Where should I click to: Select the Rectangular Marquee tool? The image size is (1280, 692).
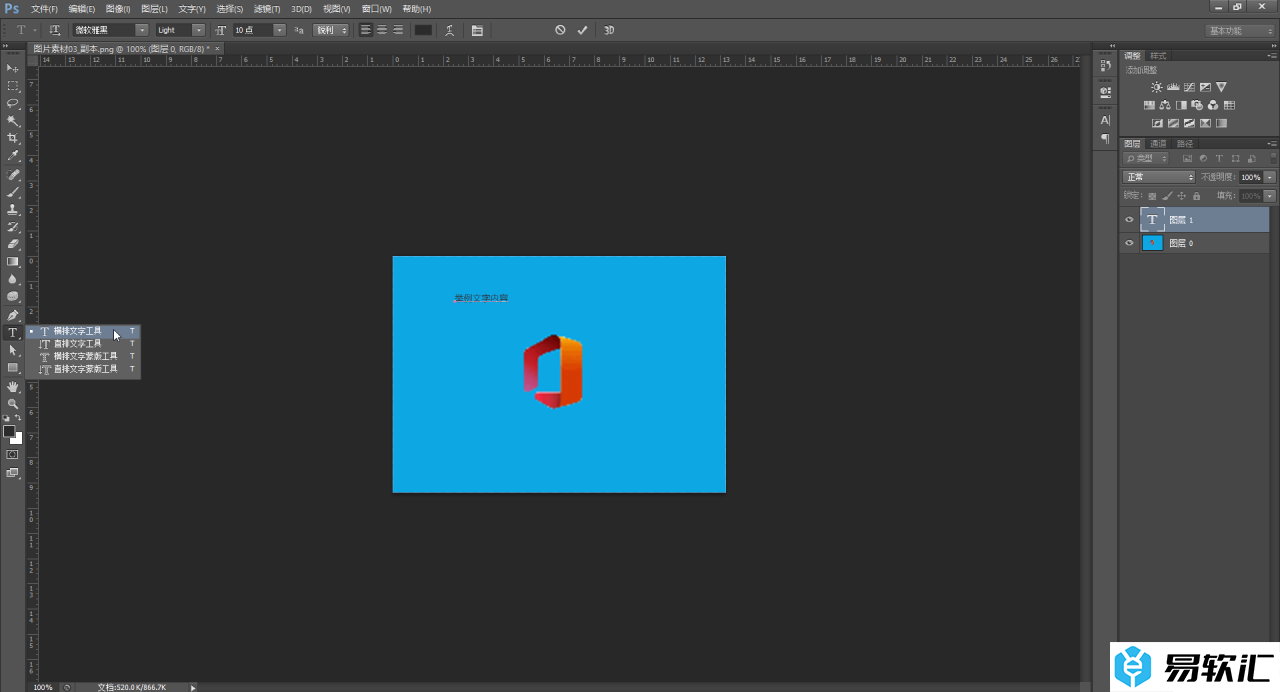click(13, 86)
